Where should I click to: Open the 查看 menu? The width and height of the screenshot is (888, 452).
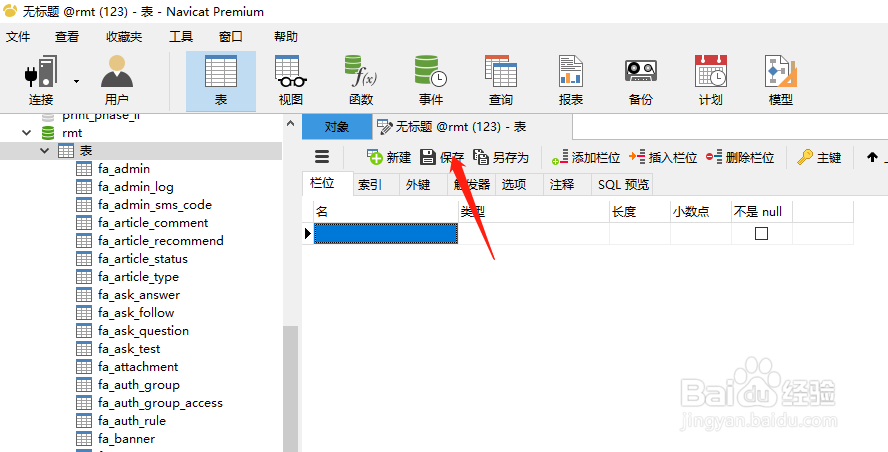click(x=67, y=37)
